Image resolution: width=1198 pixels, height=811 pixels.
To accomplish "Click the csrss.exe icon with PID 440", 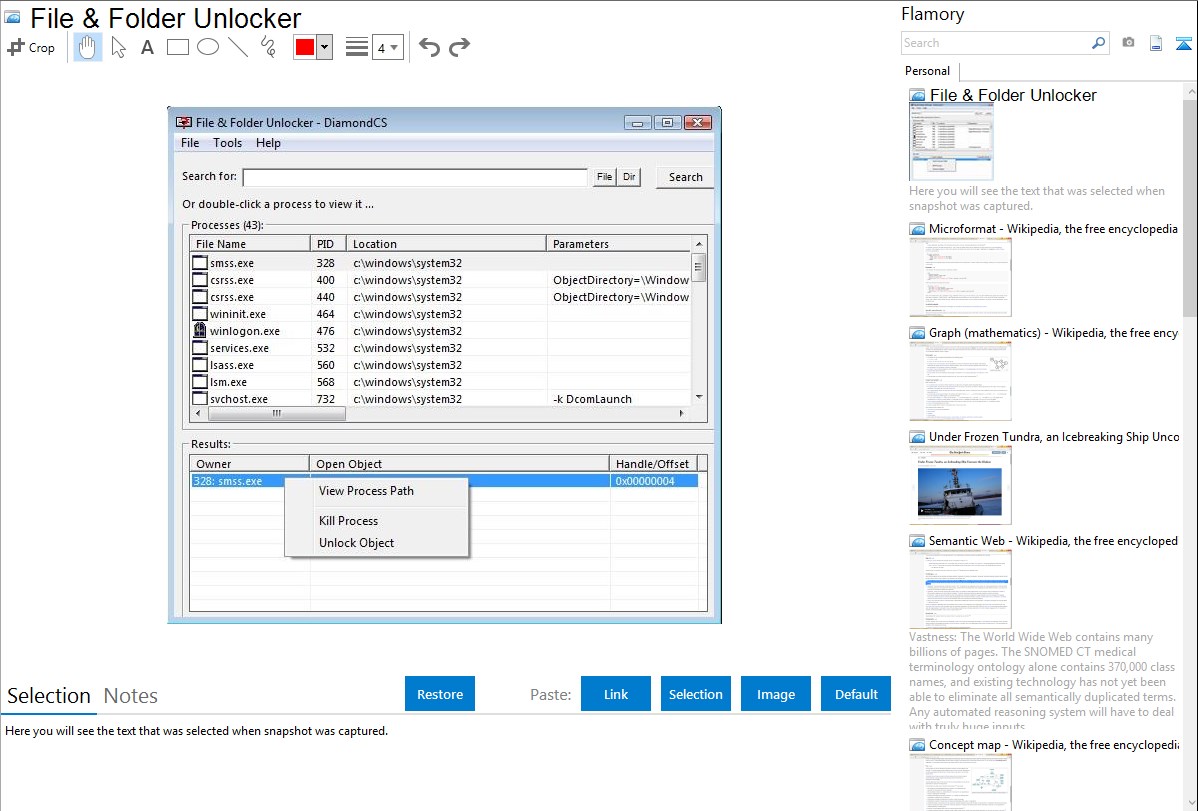I will (x=199, y=297).
